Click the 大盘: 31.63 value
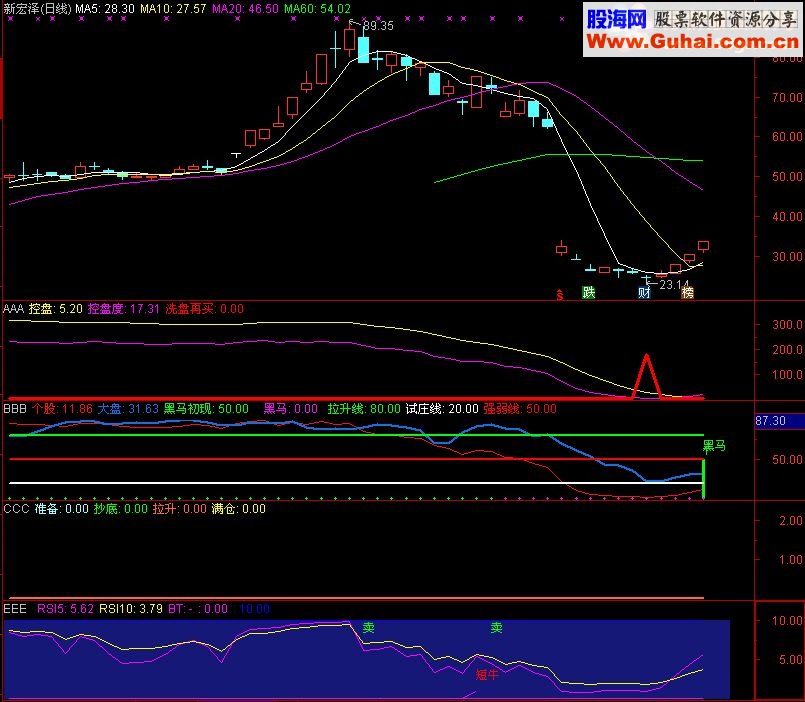The image size is (805, 702). [128, 409]
